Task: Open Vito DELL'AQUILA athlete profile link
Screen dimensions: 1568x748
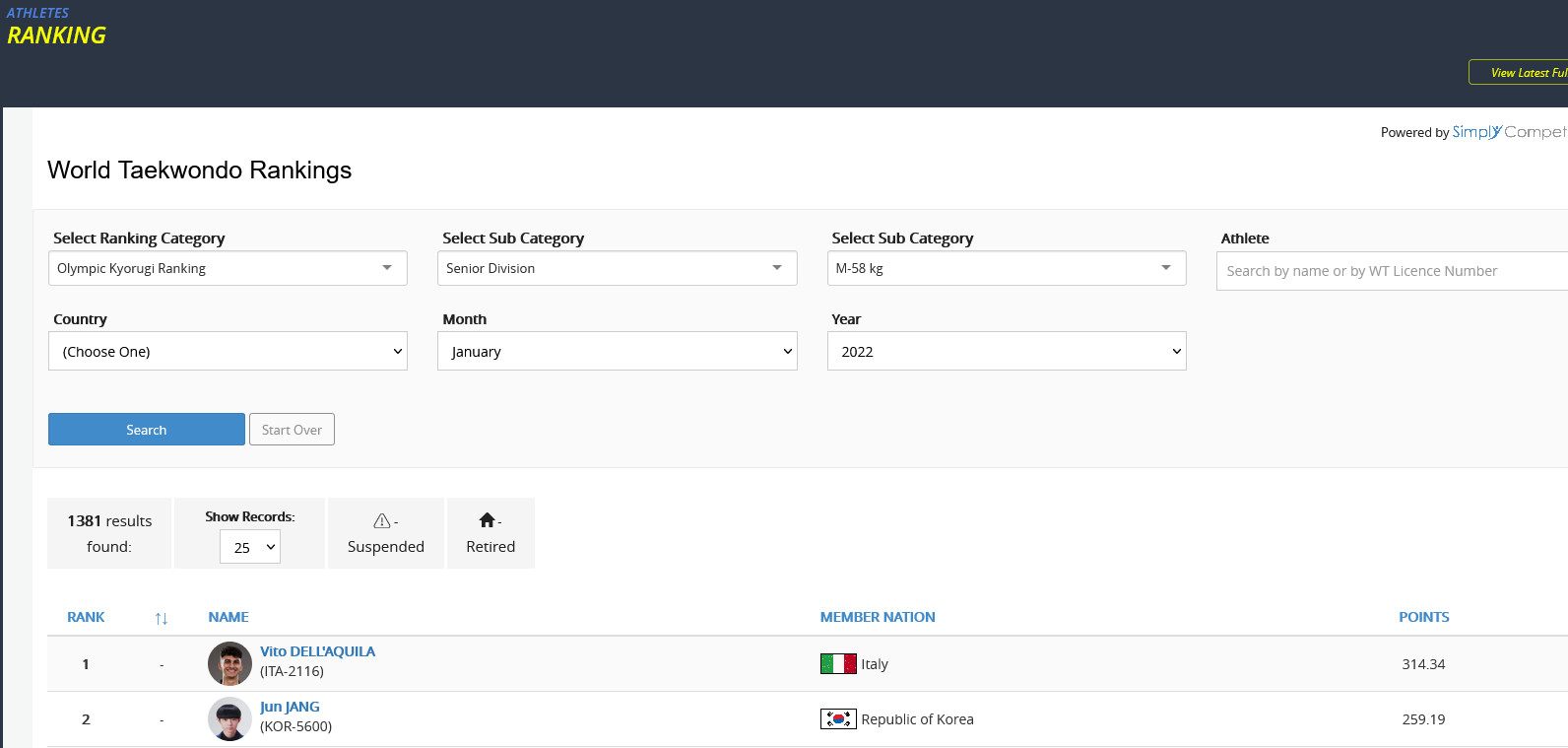Action: (x=317, y=651)
